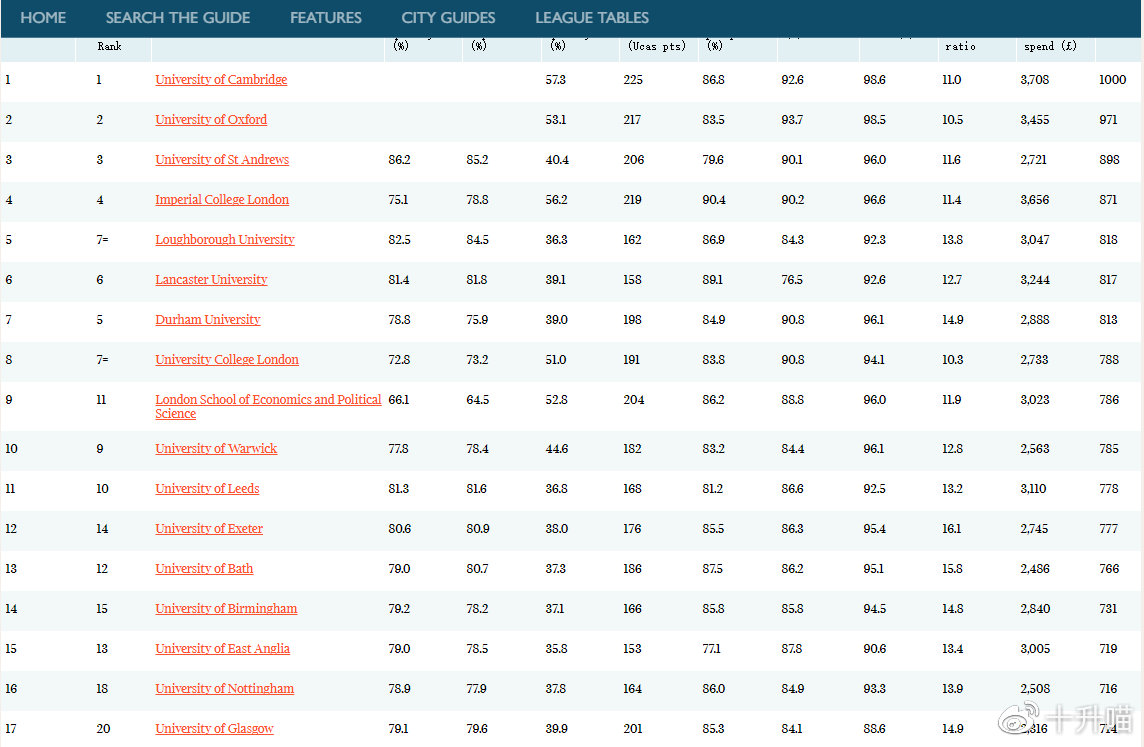Click the Imperial College London link
The width and height of the screenshot is (1144, 747).
[x=222, y=200]
